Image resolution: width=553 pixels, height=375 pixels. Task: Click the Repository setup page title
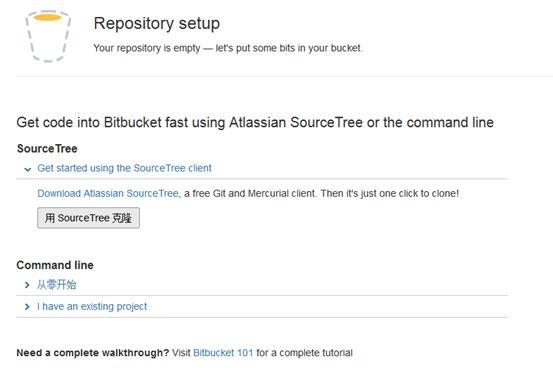click(157, 24)
